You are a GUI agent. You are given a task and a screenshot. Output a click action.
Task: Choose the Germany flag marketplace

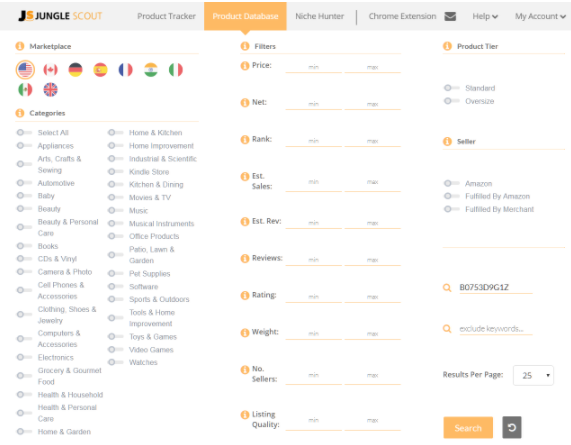[x=75, y=70]
